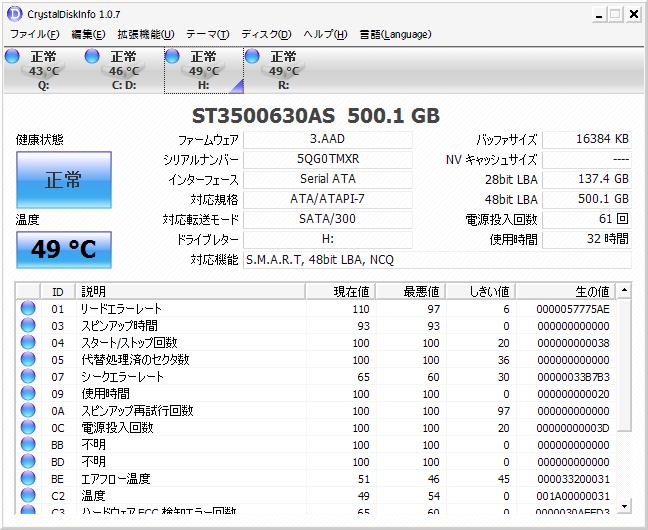
Task: Click raw value 0000057775AE
Action: click(x=573, y=309)
